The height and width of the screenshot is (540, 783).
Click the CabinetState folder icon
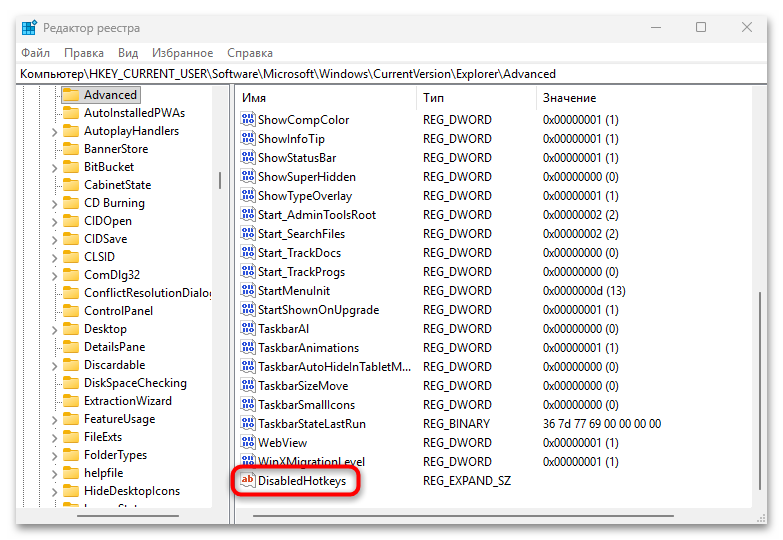(x=71, y=185)
